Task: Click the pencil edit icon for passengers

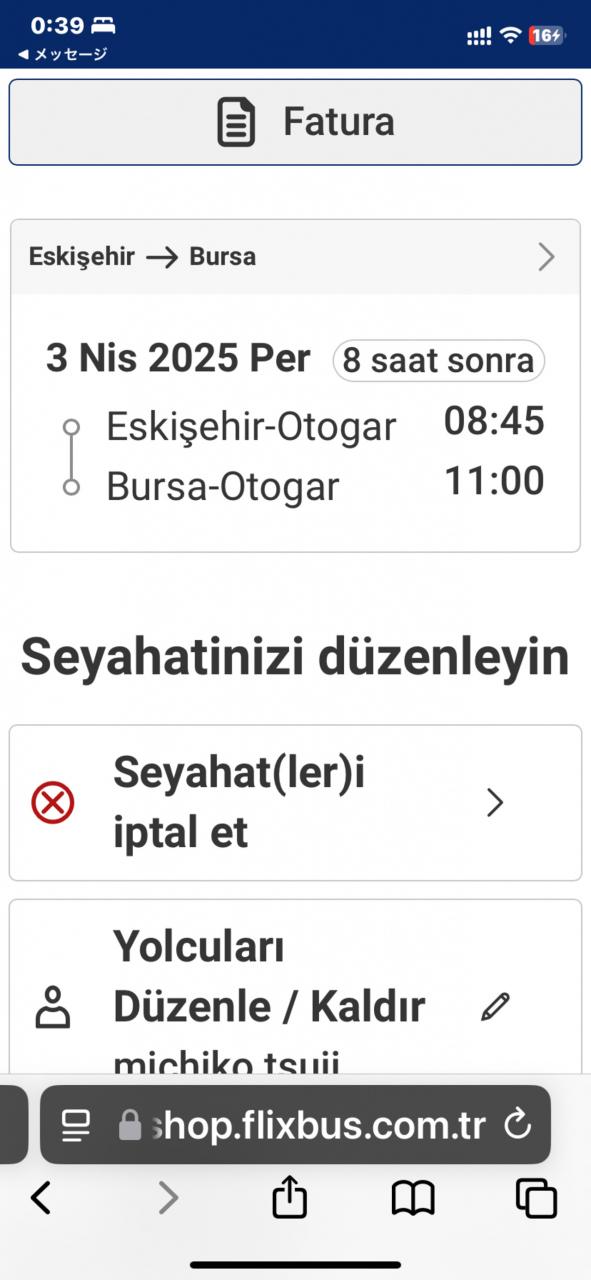Action: (x=495, y=1006)
